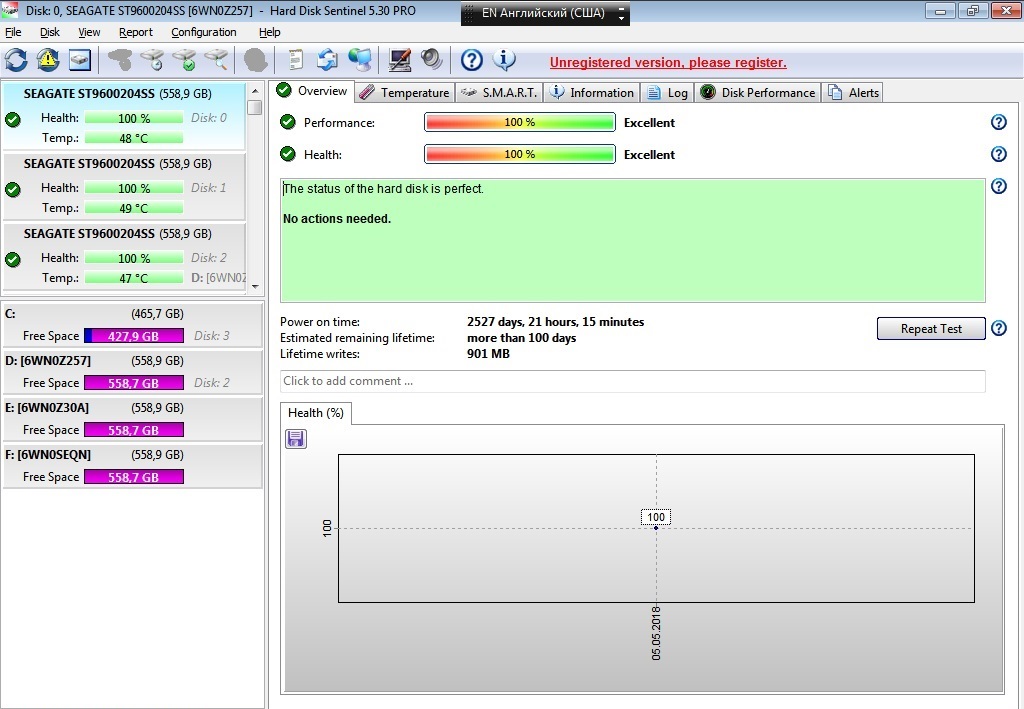
Task: Click the disk list scrollbar thumb
Action: point(255,107)
